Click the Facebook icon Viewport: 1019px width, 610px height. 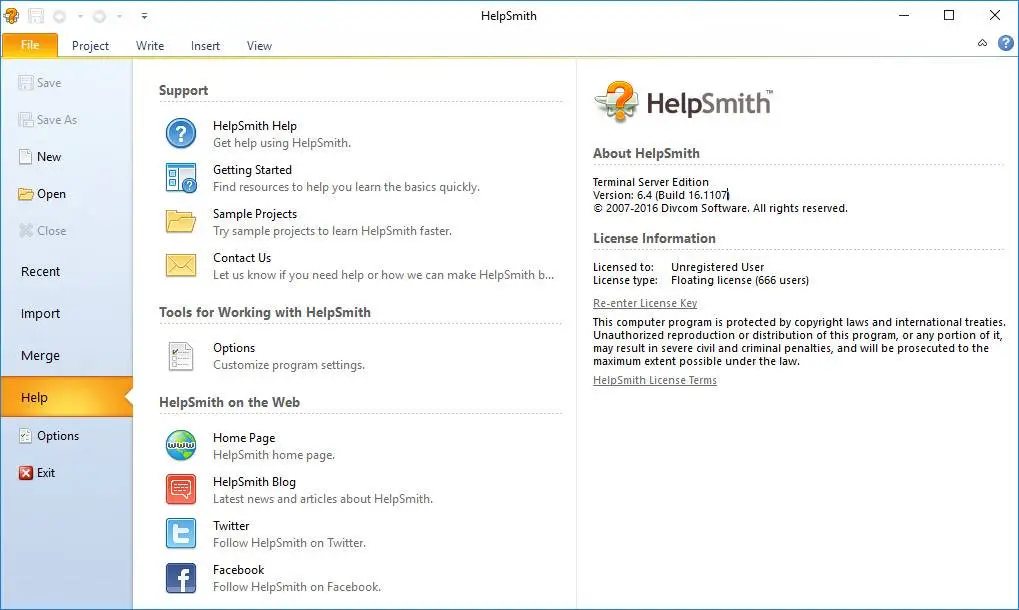pyautogui.click(x=181, y=578)
